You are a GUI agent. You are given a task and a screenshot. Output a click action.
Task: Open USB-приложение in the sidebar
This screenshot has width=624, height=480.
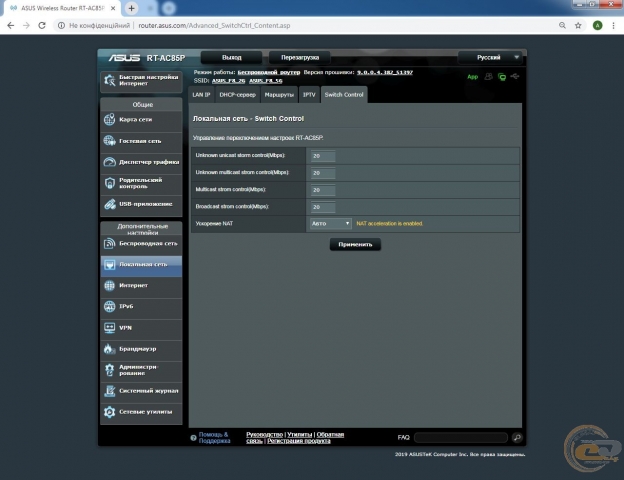click(x=140, y=204)
